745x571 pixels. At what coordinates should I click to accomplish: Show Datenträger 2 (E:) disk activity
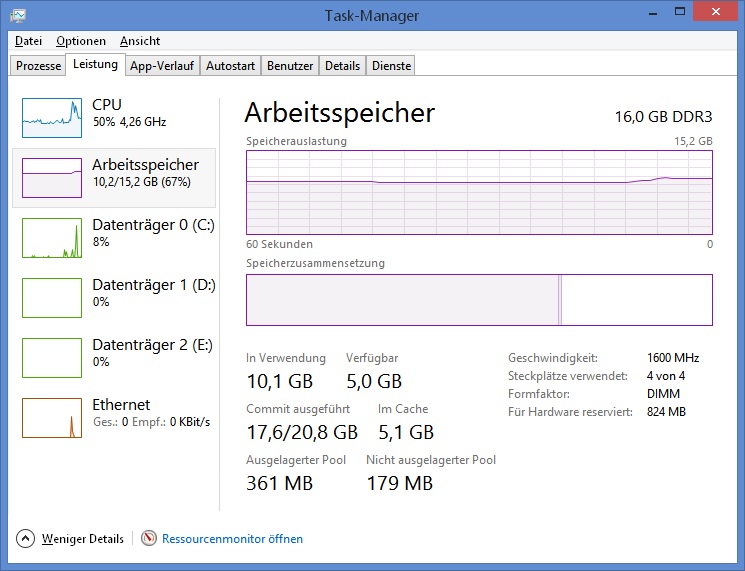52,358
